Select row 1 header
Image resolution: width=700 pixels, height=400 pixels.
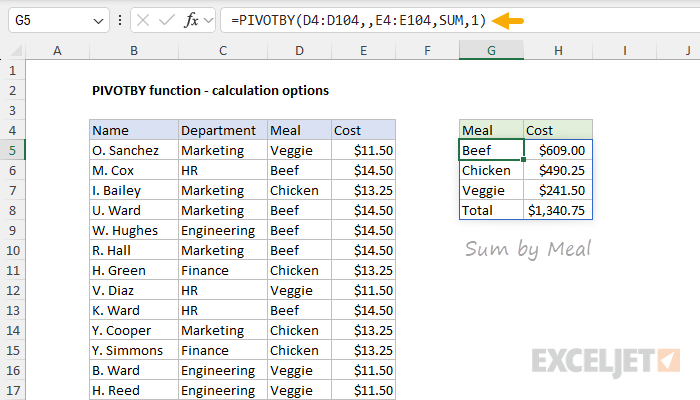point(12,71)
